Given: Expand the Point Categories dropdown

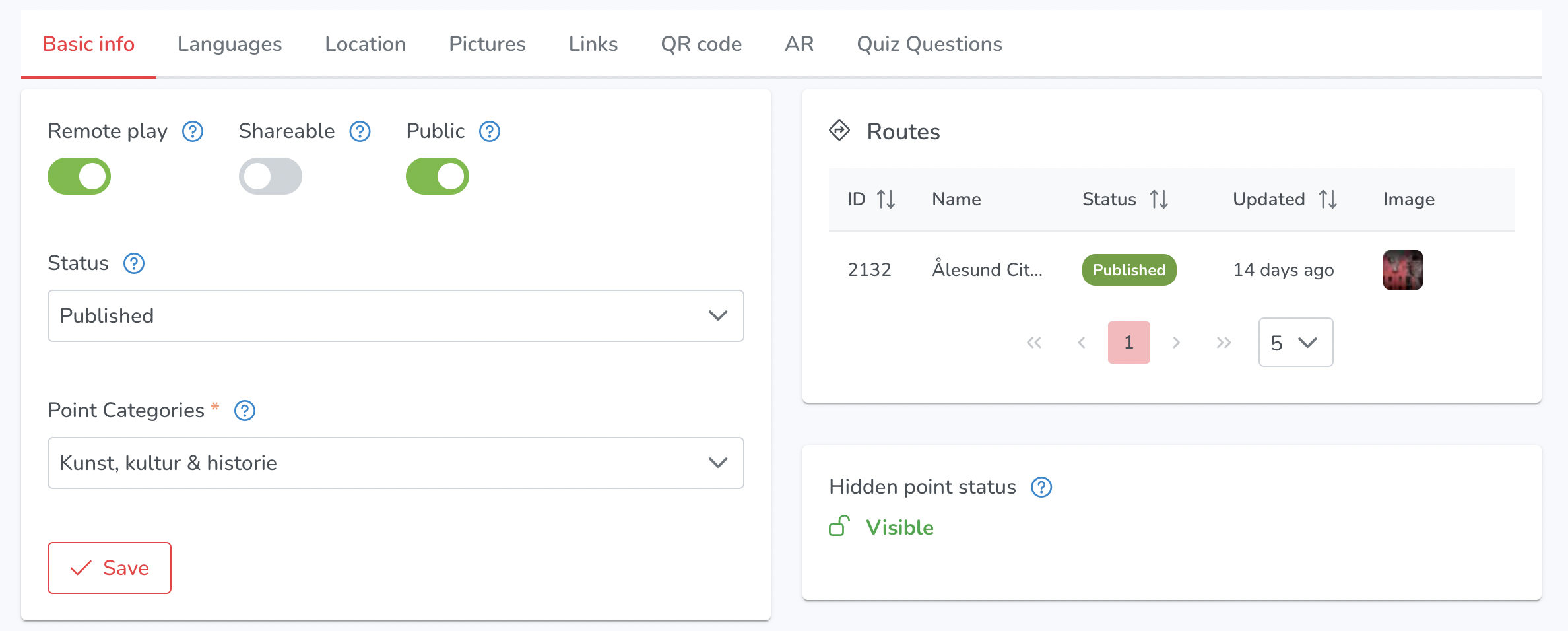Looking at the screenshot, I should (395, 463).
